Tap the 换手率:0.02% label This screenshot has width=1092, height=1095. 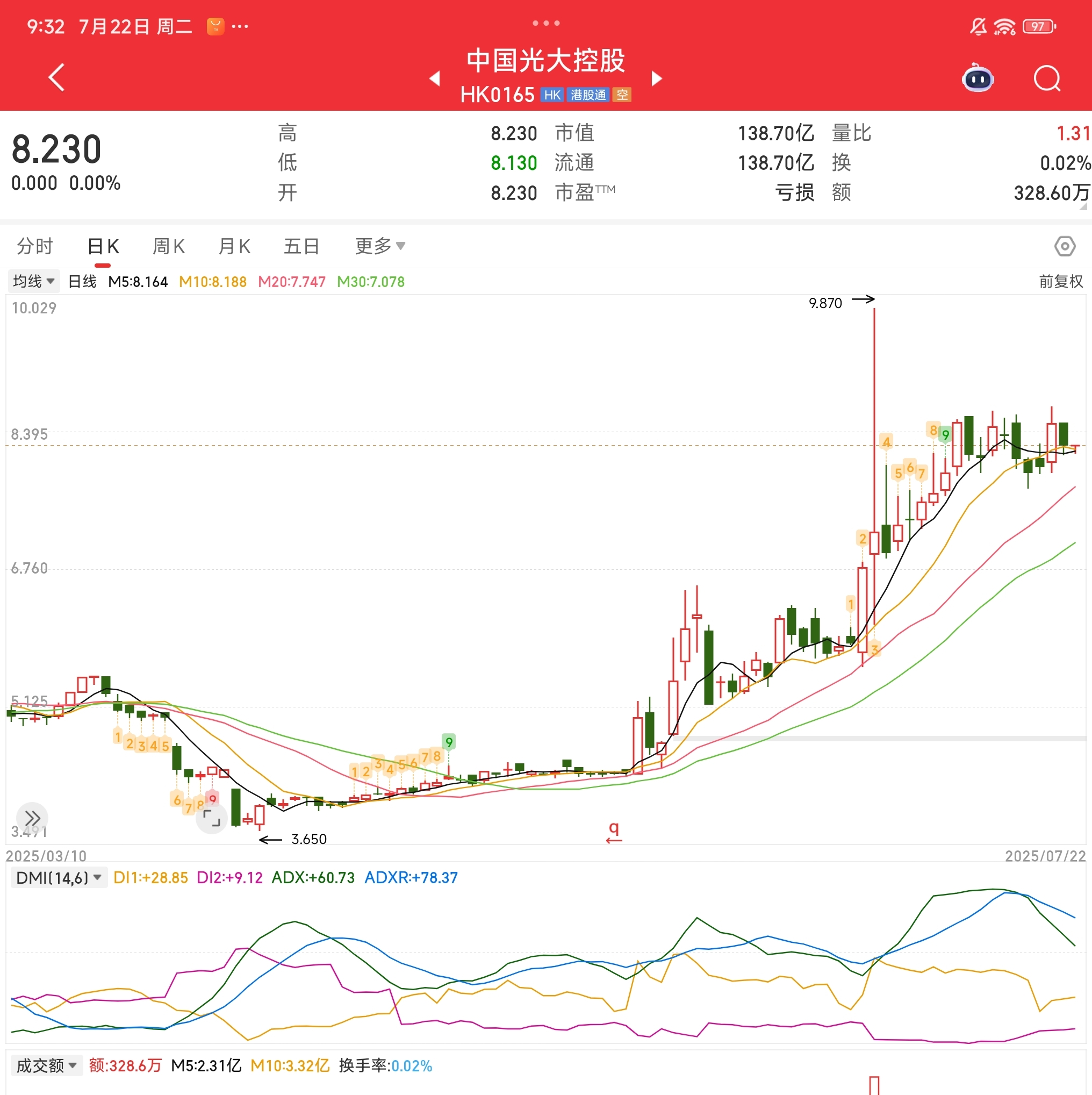click(385, 1065)
